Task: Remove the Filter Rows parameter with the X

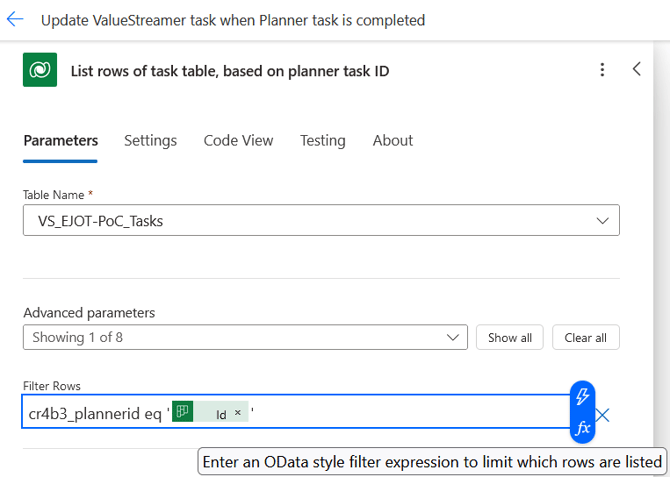Action: point(603,415)
